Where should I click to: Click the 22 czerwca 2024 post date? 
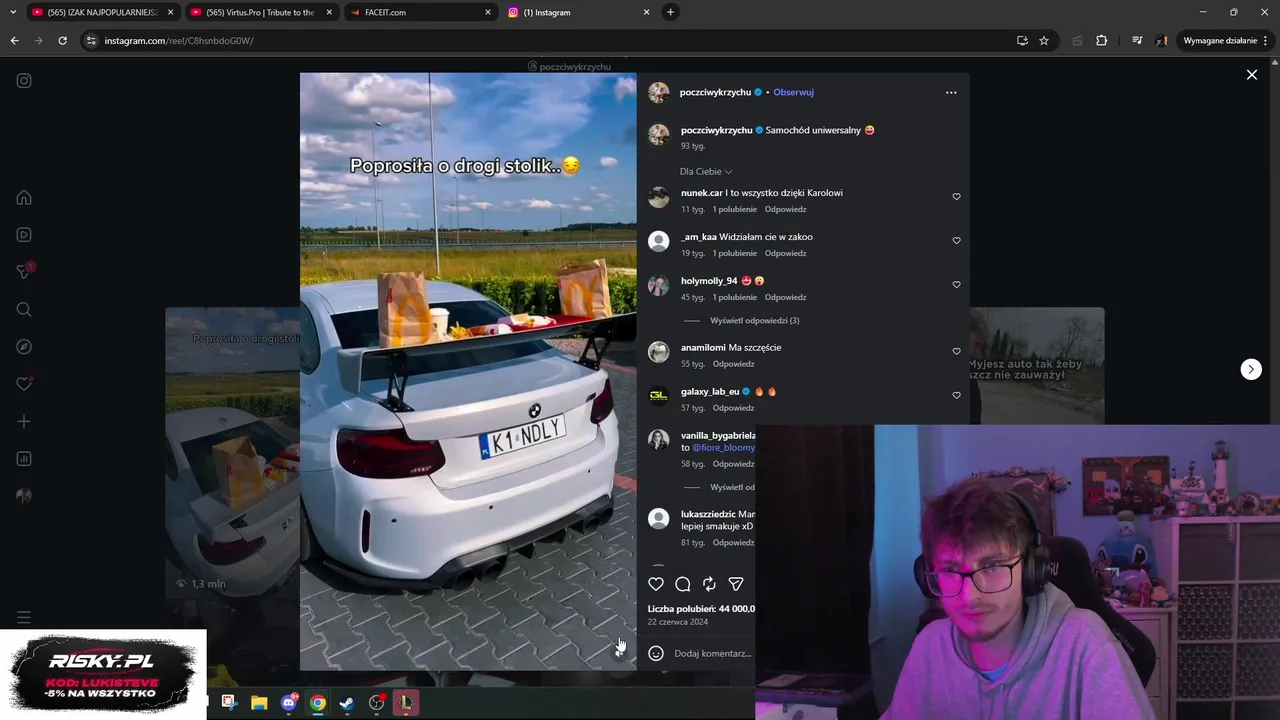677,622
